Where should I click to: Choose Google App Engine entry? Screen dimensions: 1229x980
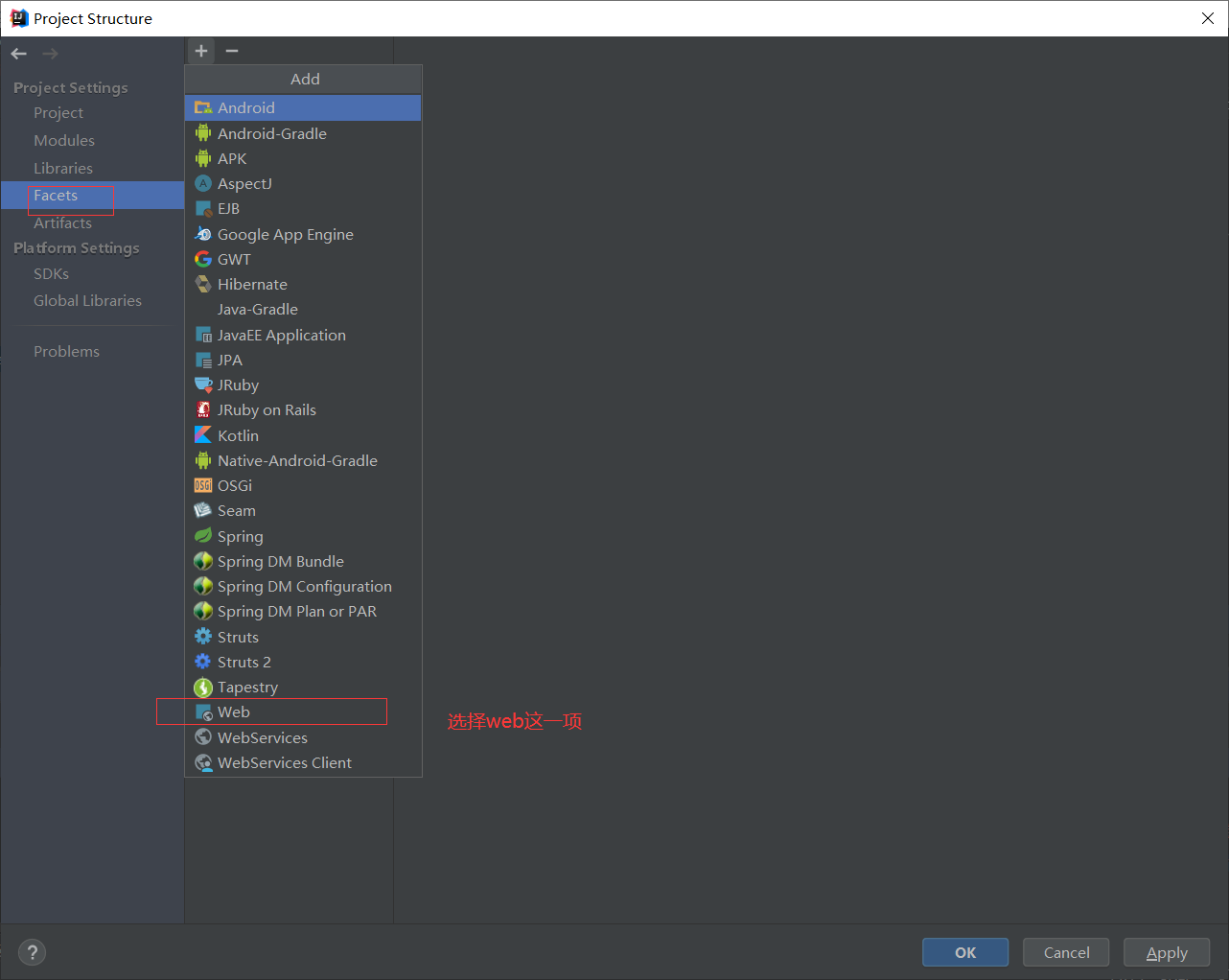point(303,234)
